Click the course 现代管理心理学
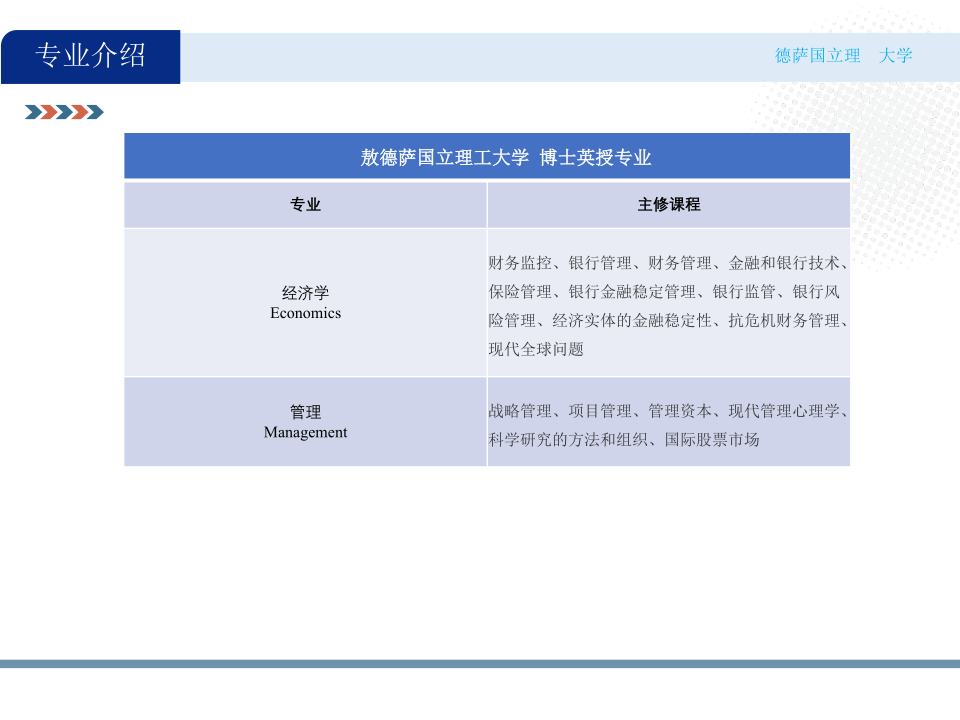Screen dimensions: 960x720 click(x=784, y=411)
